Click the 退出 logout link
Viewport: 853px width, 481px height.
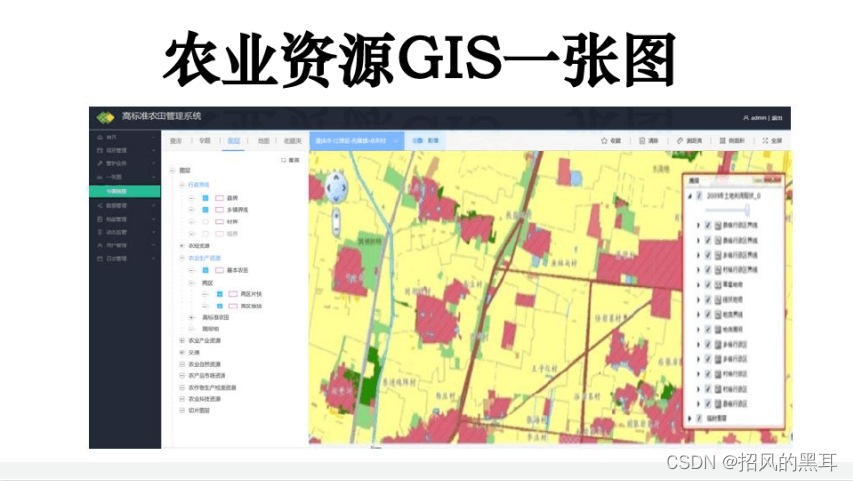777,118
